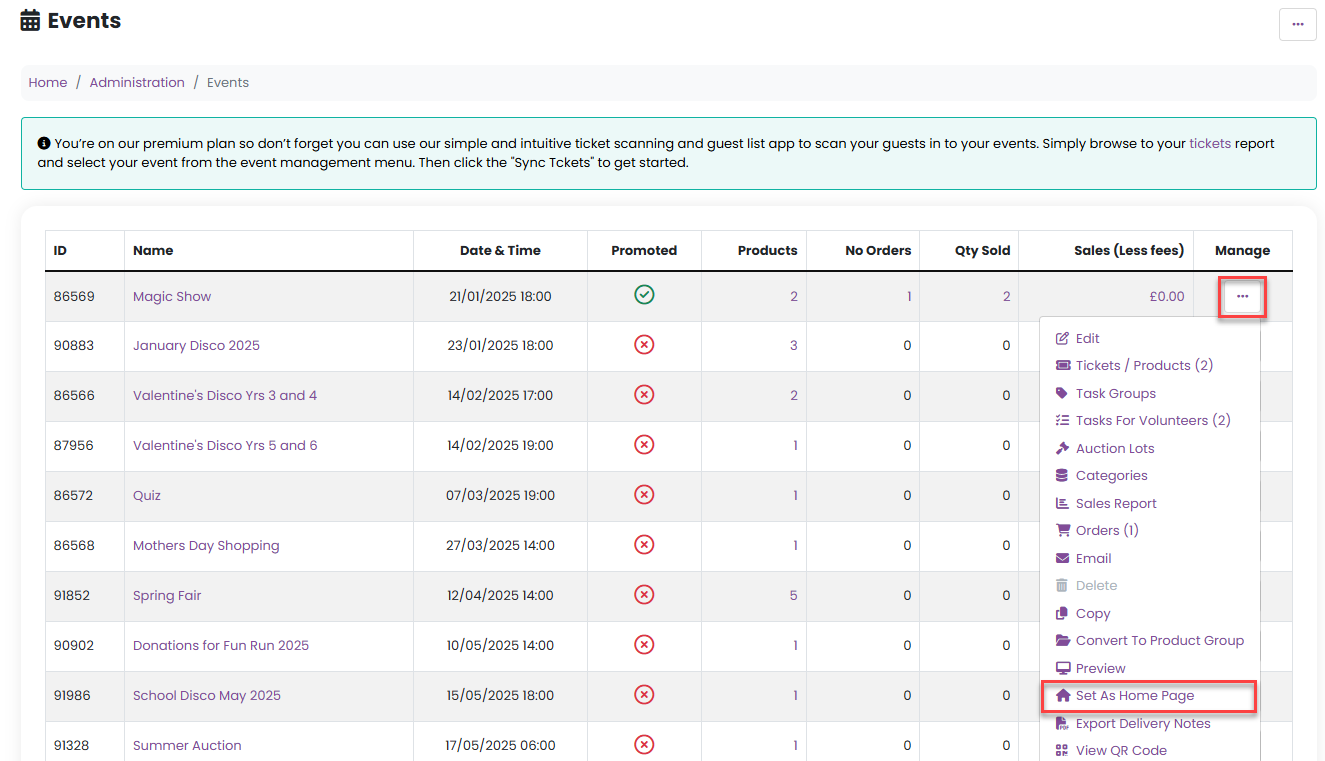Image resolution: width=1325 pixels, height=761 pixels.
Task: Open Manage ellipsis menu for Magic Show
Action: 1242,297
